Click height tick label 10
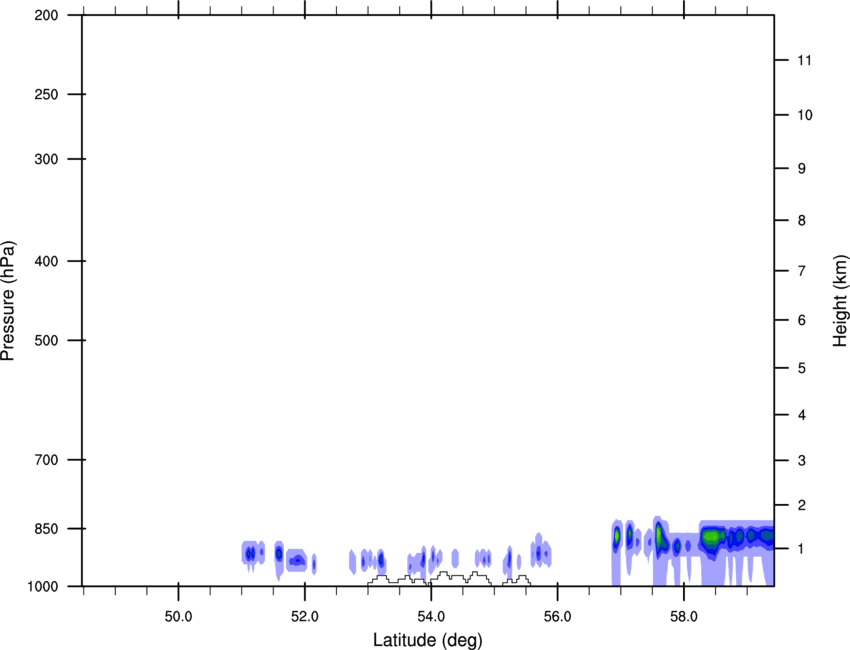 click(x=805, y=115)
